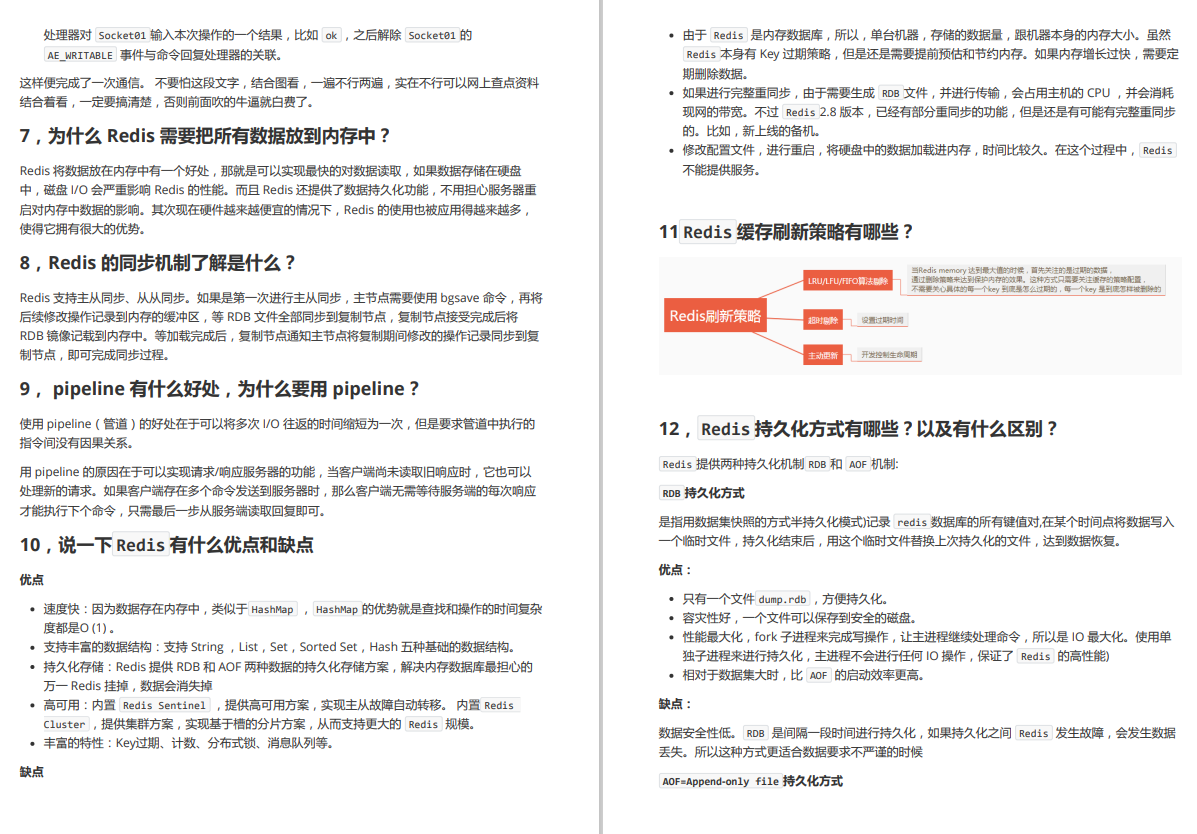Click the '超时删除' diagram node
Image resolution: width=1197 pixels, height=834 pixels.
(x=823, y=320)
